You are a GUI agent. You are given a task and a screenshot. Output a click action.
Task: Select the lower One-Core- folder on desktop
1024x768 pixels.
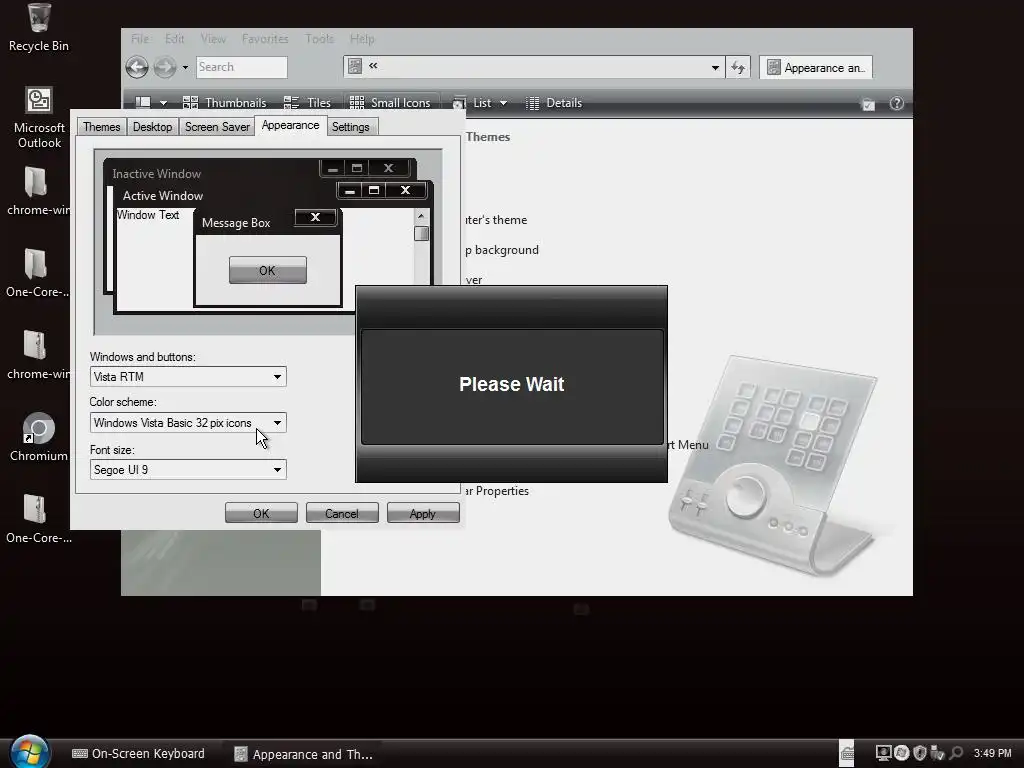point(37,519)
